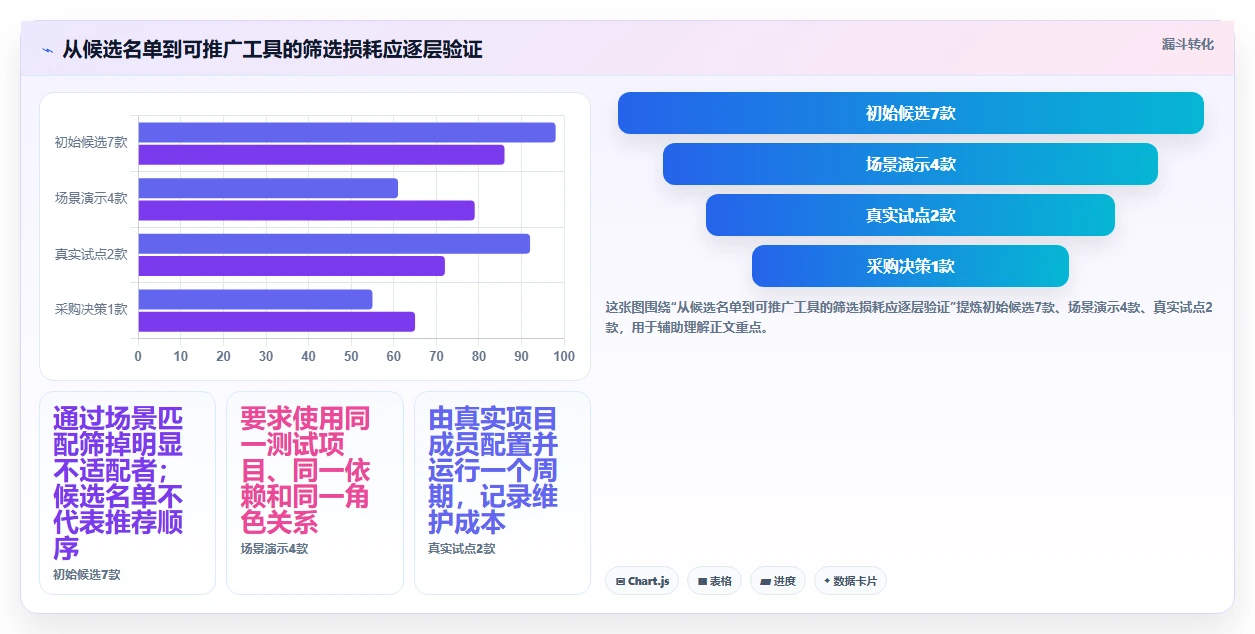This screenshot has height=634, width=1255.
Task: Click the 场景演示4款 caption under the pink card
Action: click(x=274, y=549)
